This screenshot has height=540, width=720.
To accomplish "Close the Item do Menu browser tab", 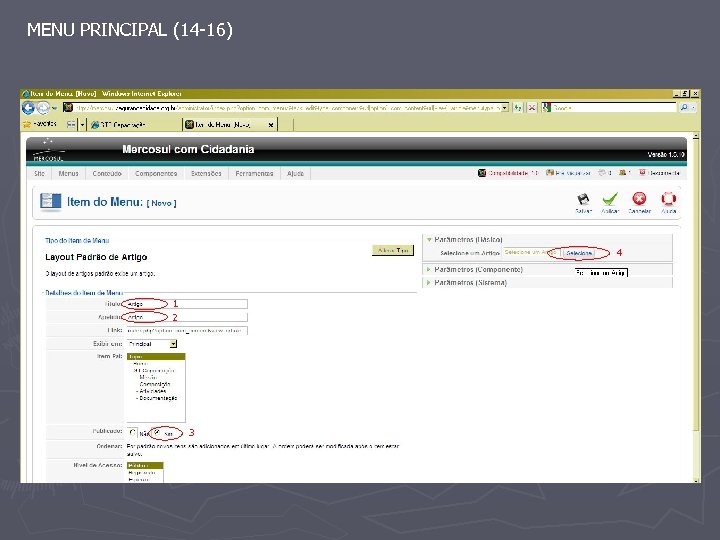I will point(271,124).
